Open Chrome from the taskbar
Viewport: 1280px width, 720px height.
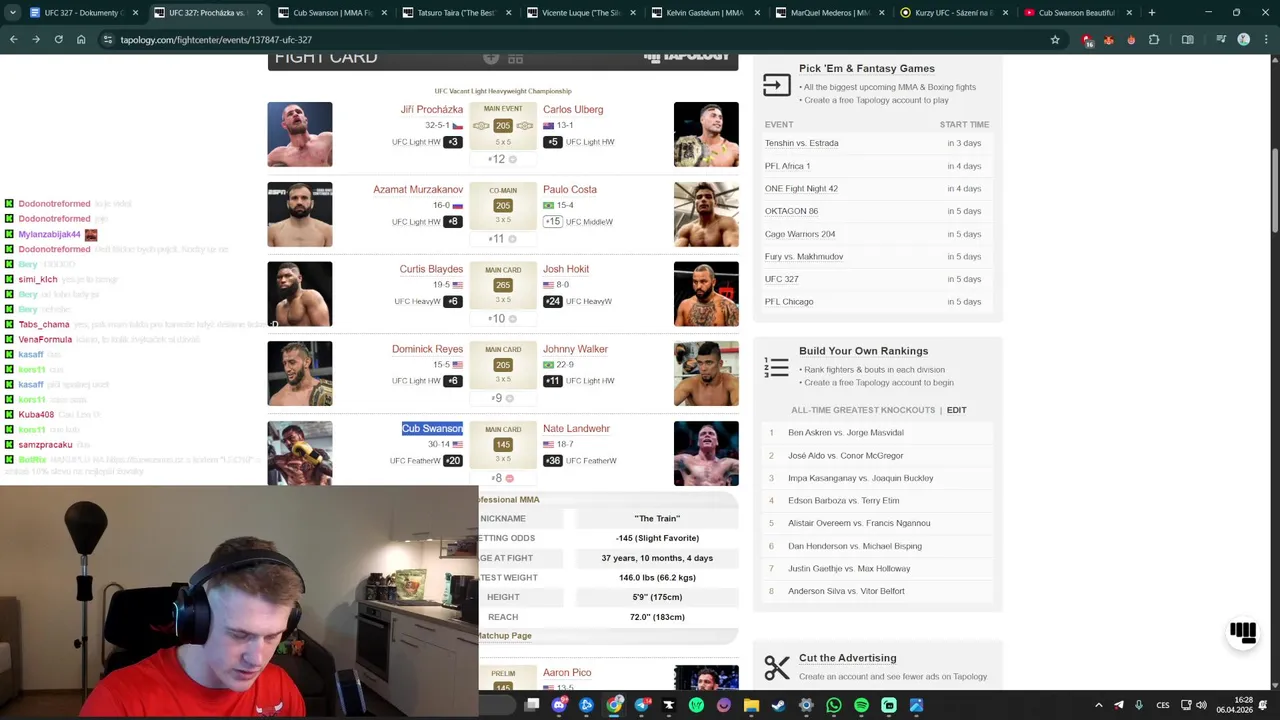click(614, 705)
